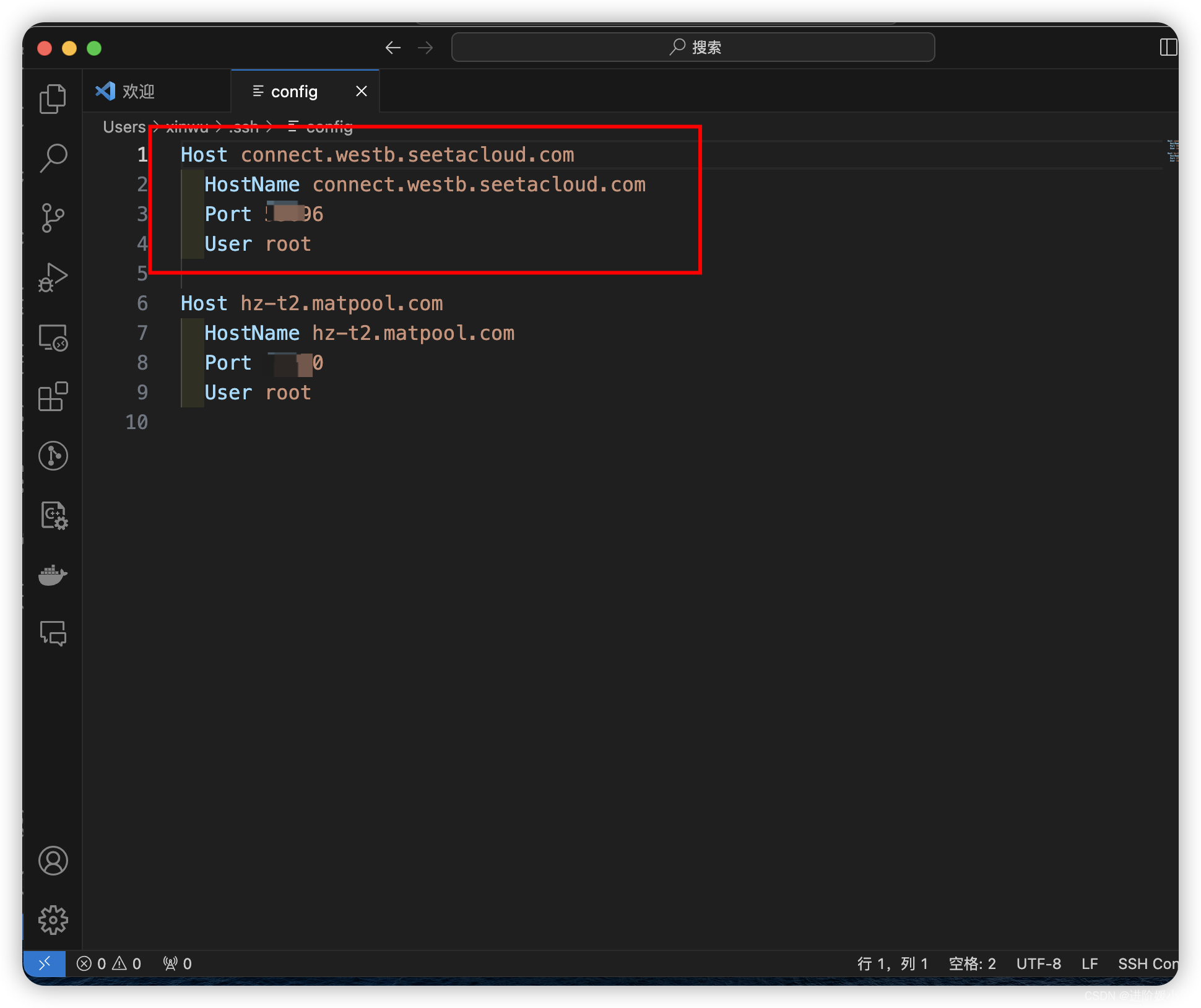Click the Users breadcrumb segment
This screenshot has height=1008, width=1201.
124,127
